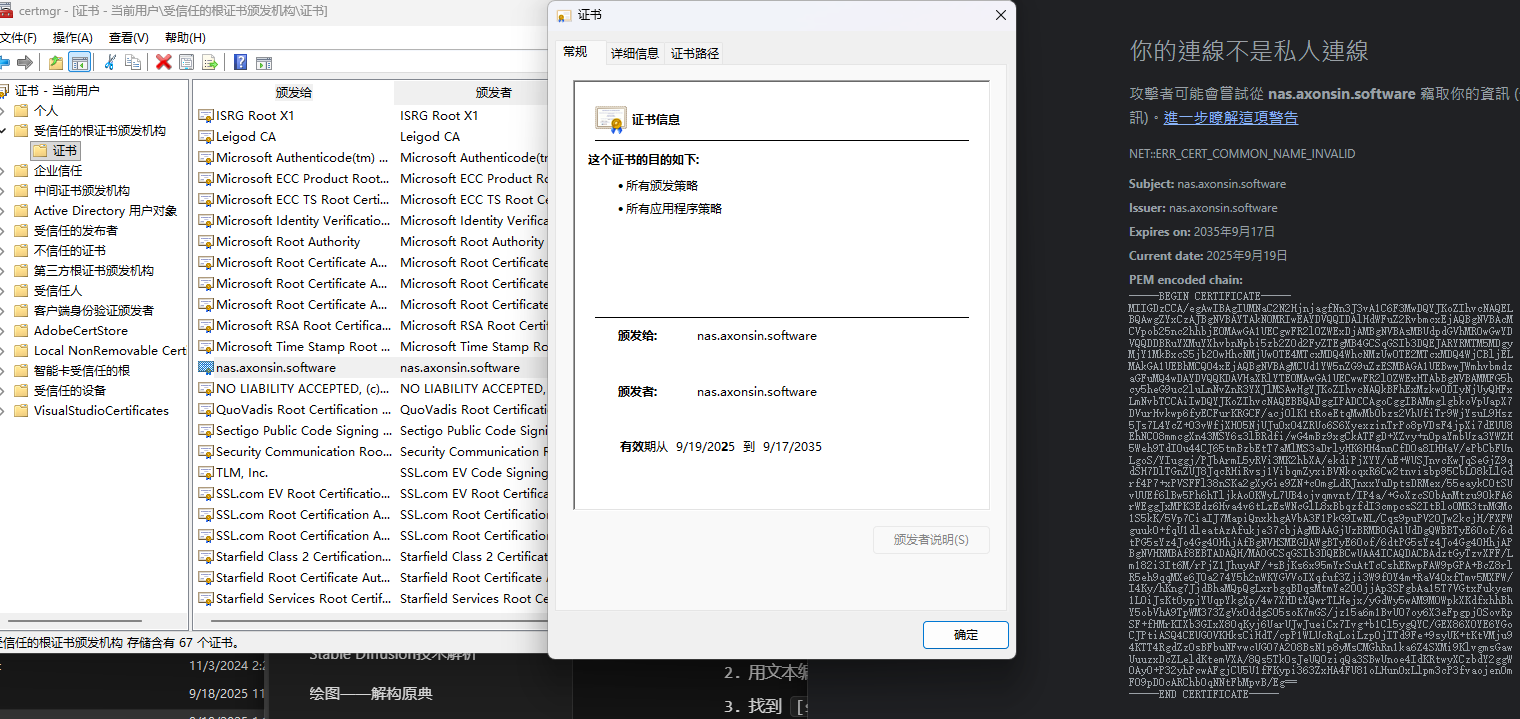This screenshot has height=719, width=1520.
Task: Click the folder icon beside 企业信任
Action: [21, 171]
